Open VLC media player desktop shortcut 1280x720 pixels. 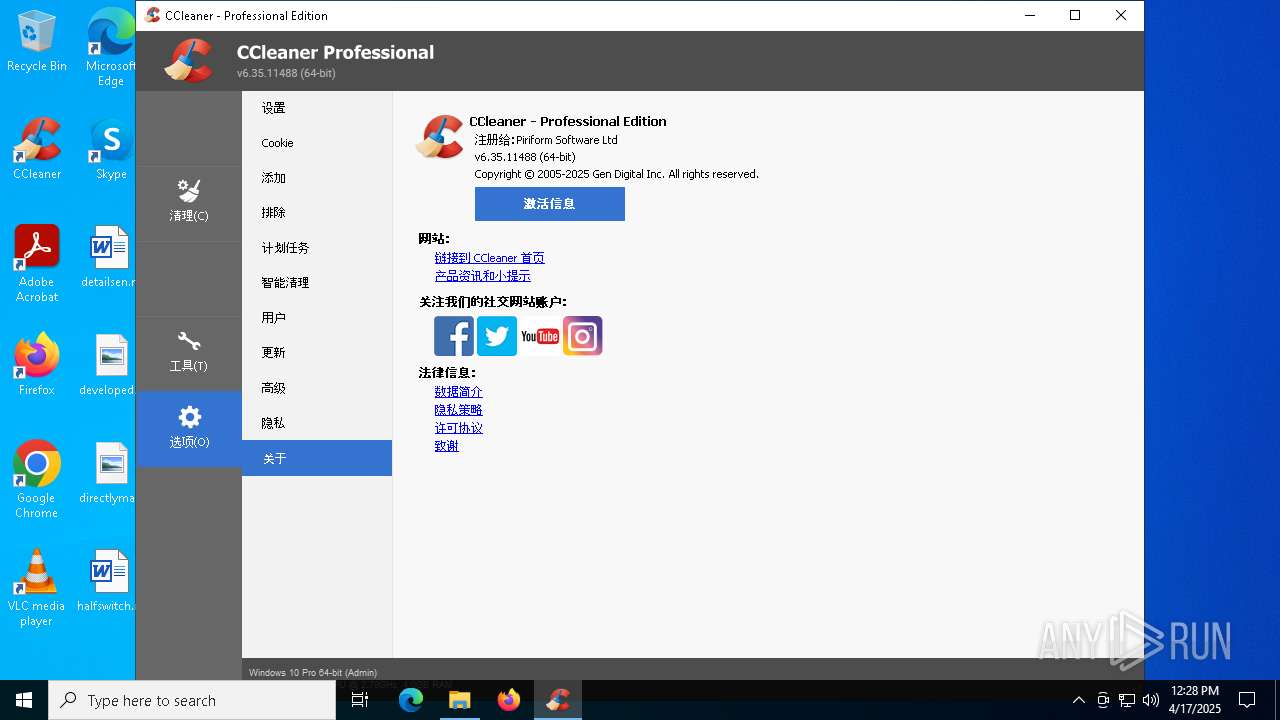click(36, 588)
